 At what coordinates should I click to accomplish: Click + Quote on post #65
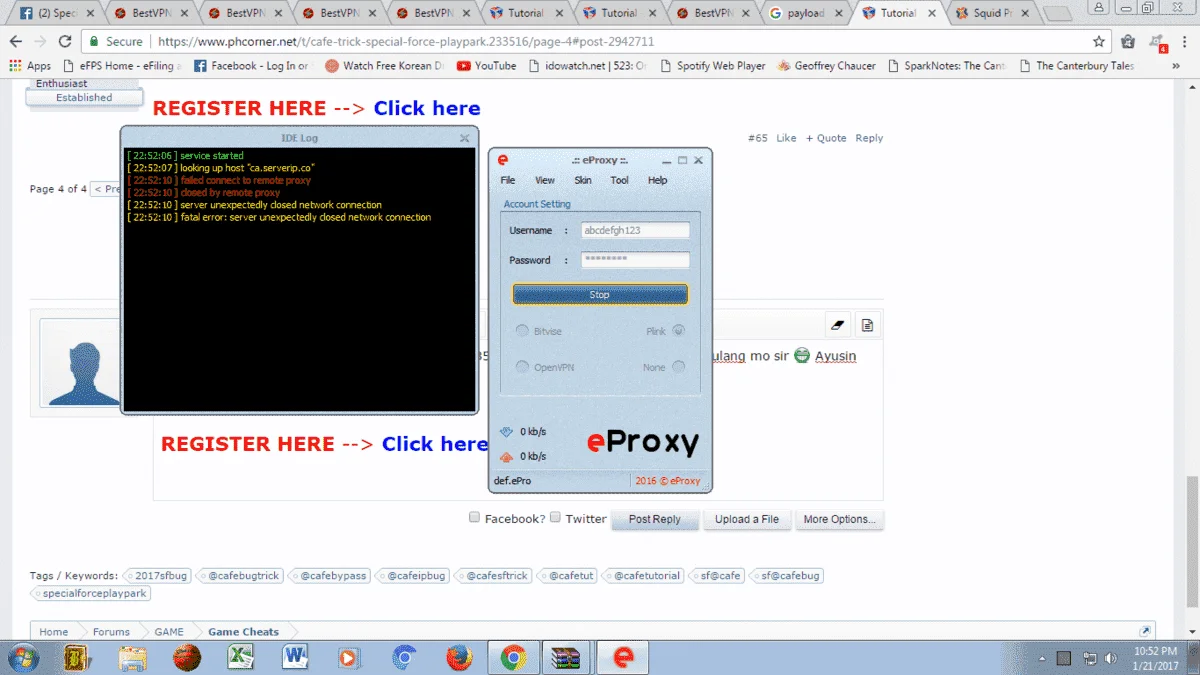(826, 138)
